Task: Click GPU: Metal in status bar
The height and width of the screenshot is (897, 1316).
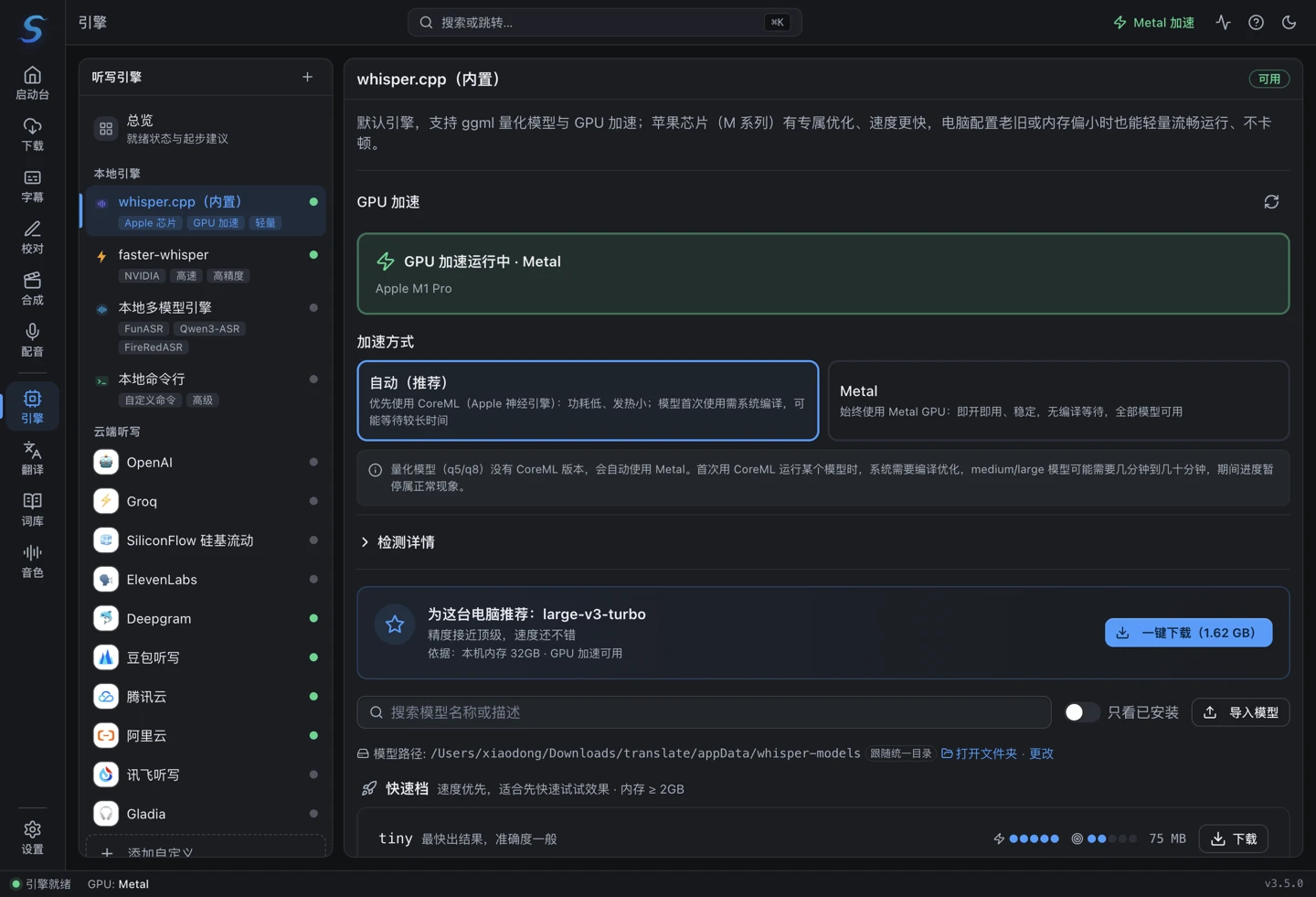Action: [118, 884]
